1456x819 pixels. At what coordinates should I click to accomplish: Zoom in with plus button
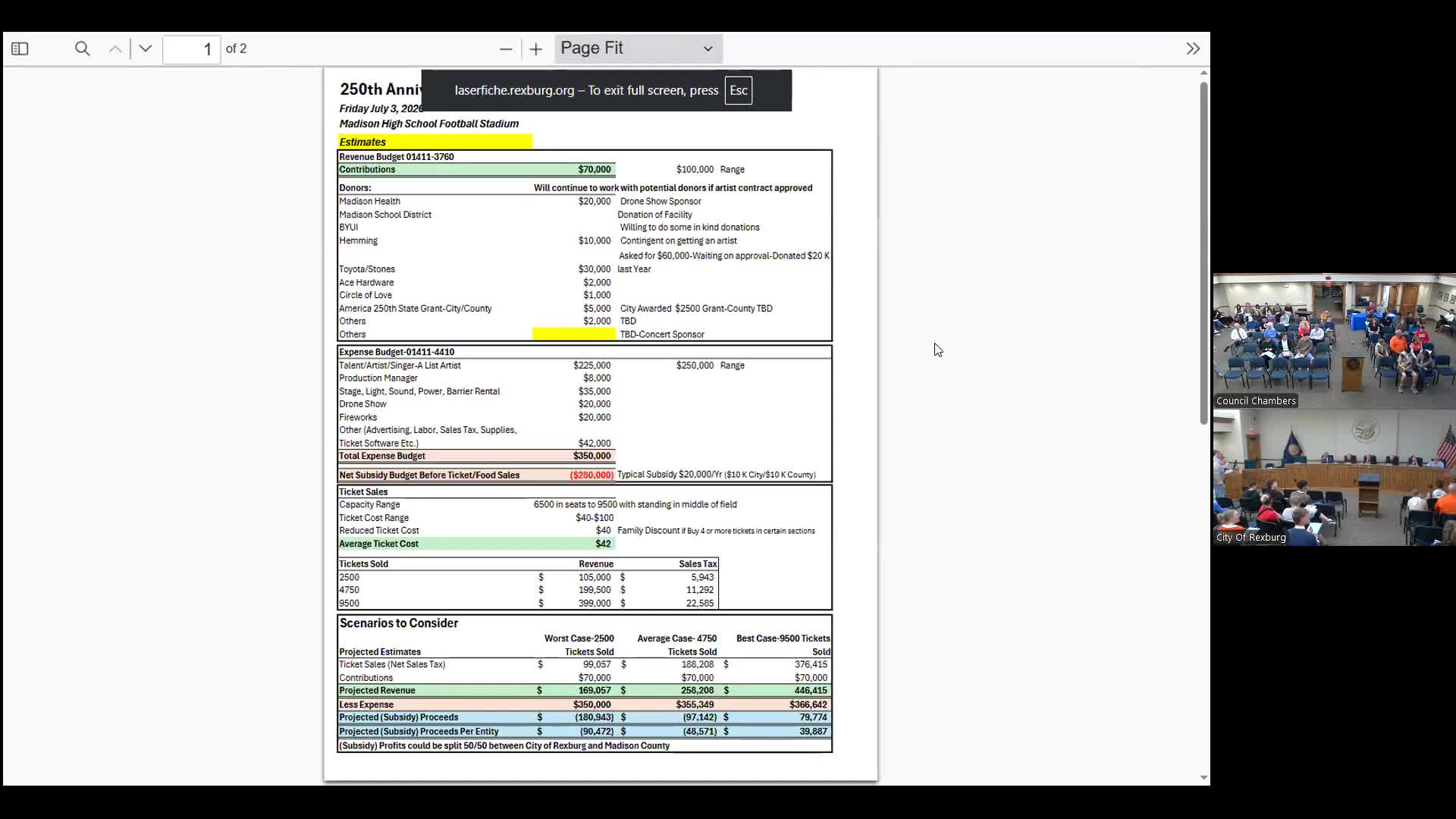click(536, 49)
